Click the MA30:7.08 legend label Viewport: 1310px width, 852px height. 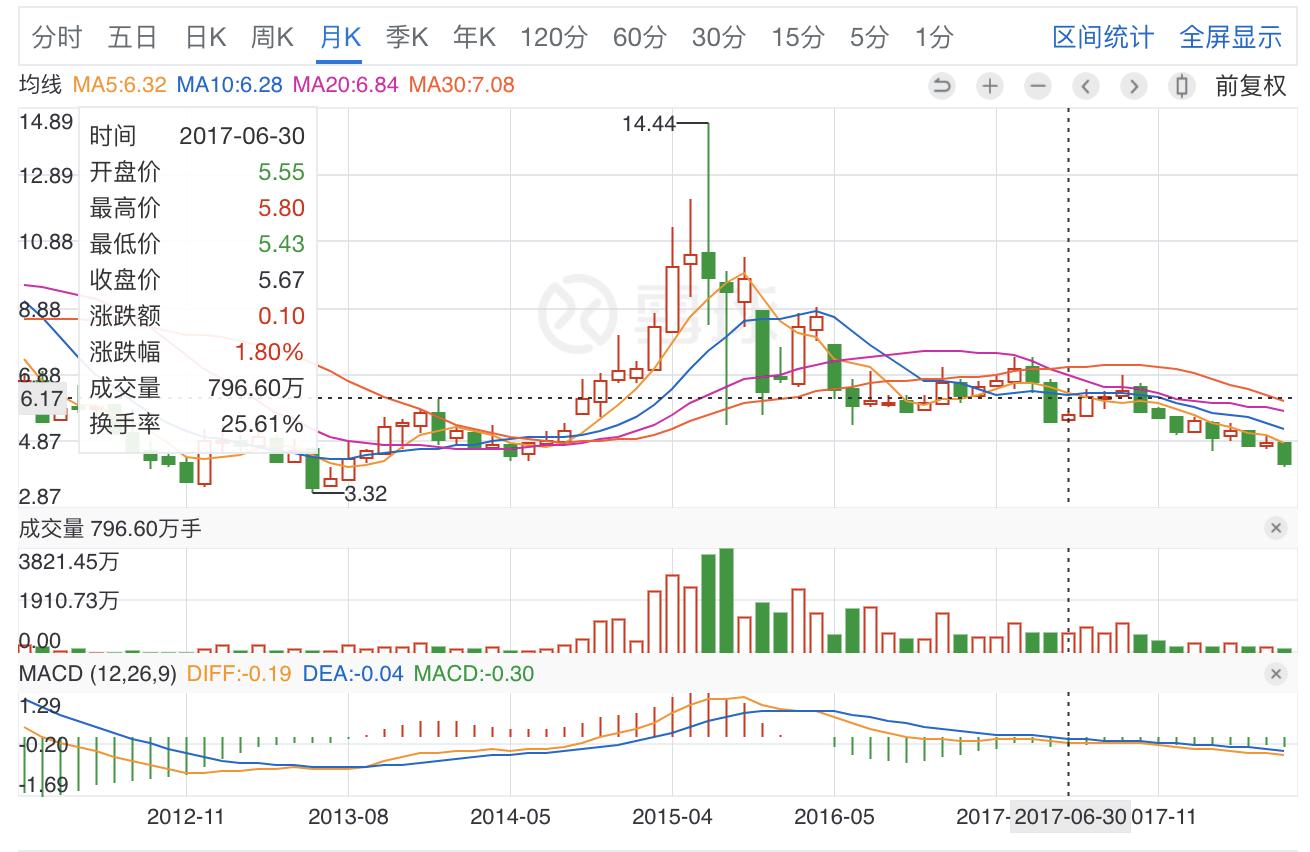point(462,85)
